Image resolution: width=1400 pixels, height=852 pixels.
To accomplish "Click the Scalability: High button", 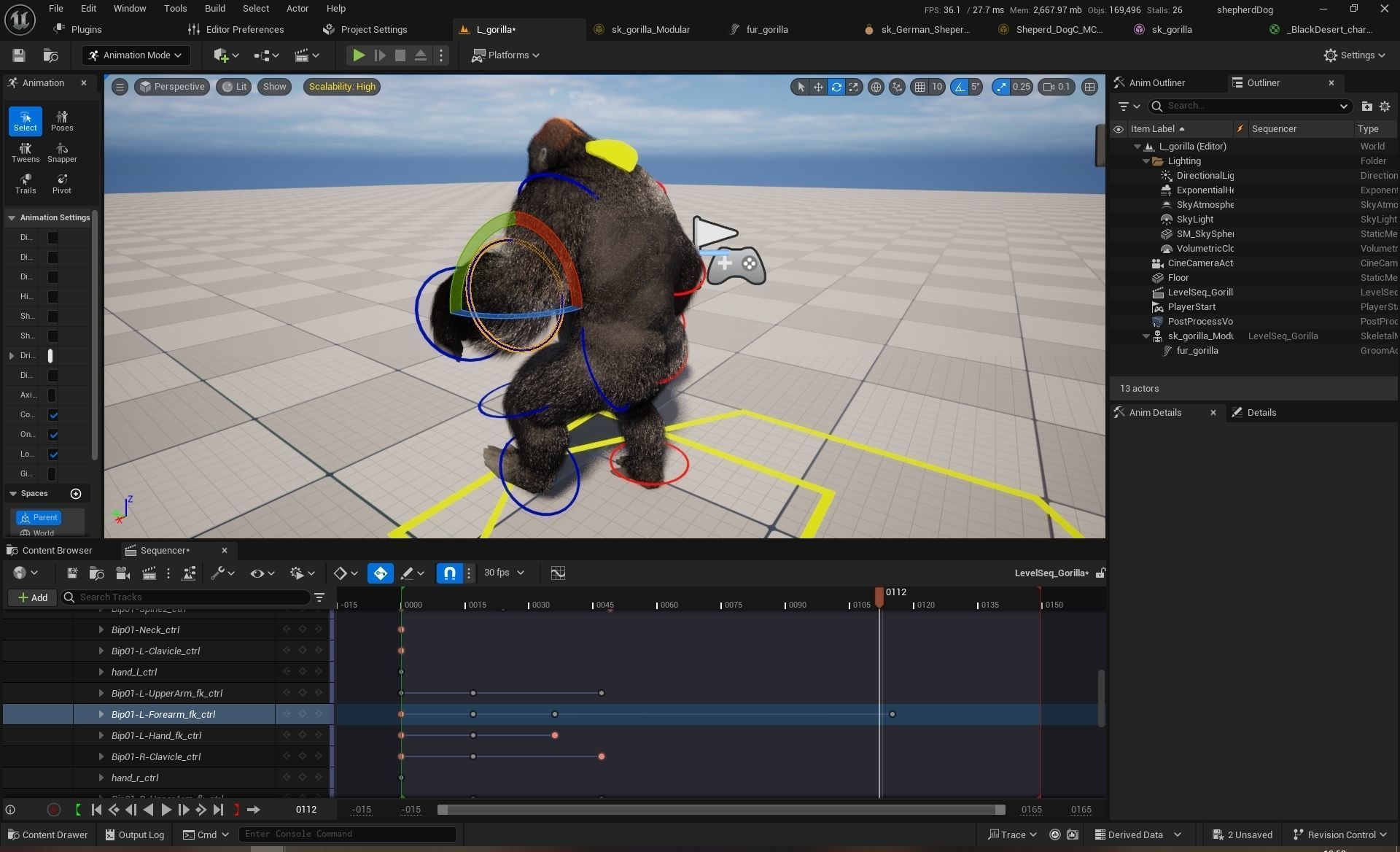I will 342,87.
